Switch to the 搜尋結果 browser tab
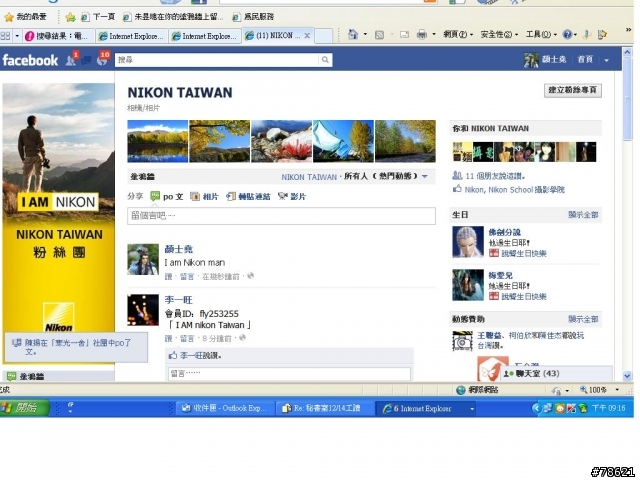640x480 pixels. (58, 36)
